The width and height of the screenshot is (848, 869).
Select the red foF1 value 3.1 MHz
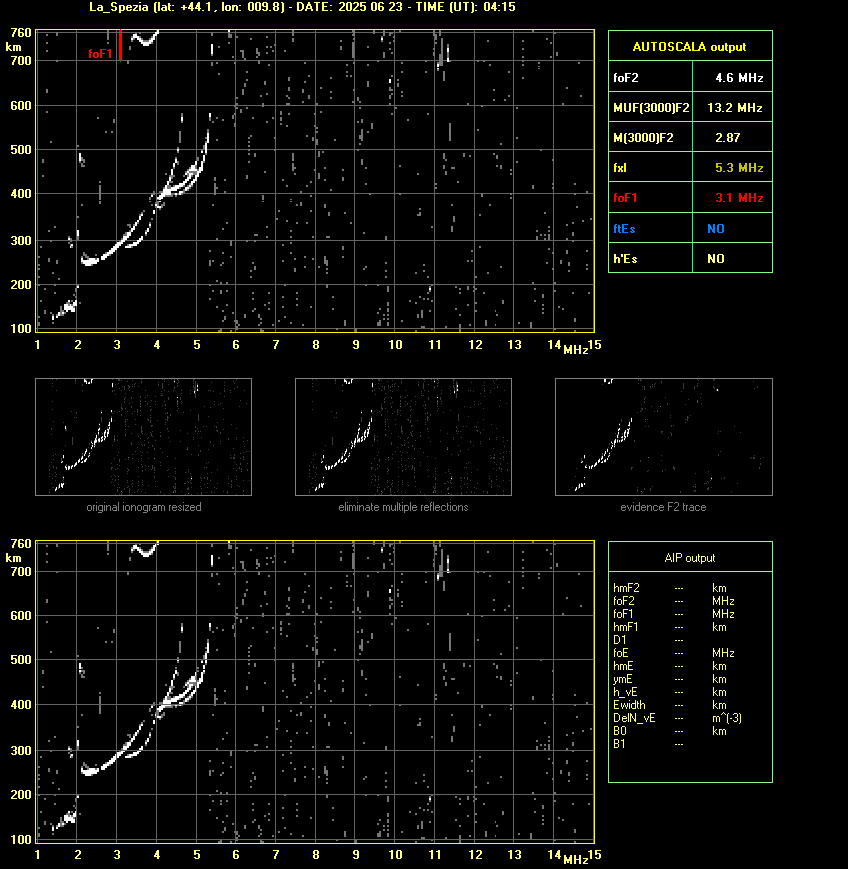739,197
